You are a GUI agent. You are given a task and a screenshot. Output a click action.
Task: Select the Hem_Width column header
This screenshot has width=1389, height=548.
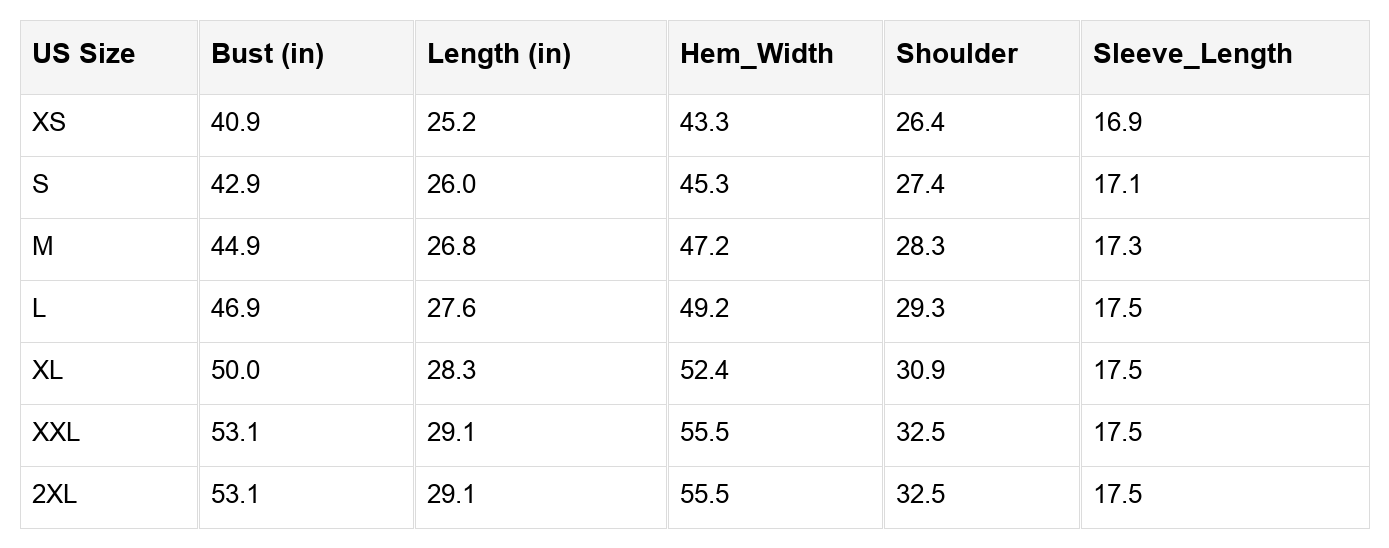(x=757, y=54)
